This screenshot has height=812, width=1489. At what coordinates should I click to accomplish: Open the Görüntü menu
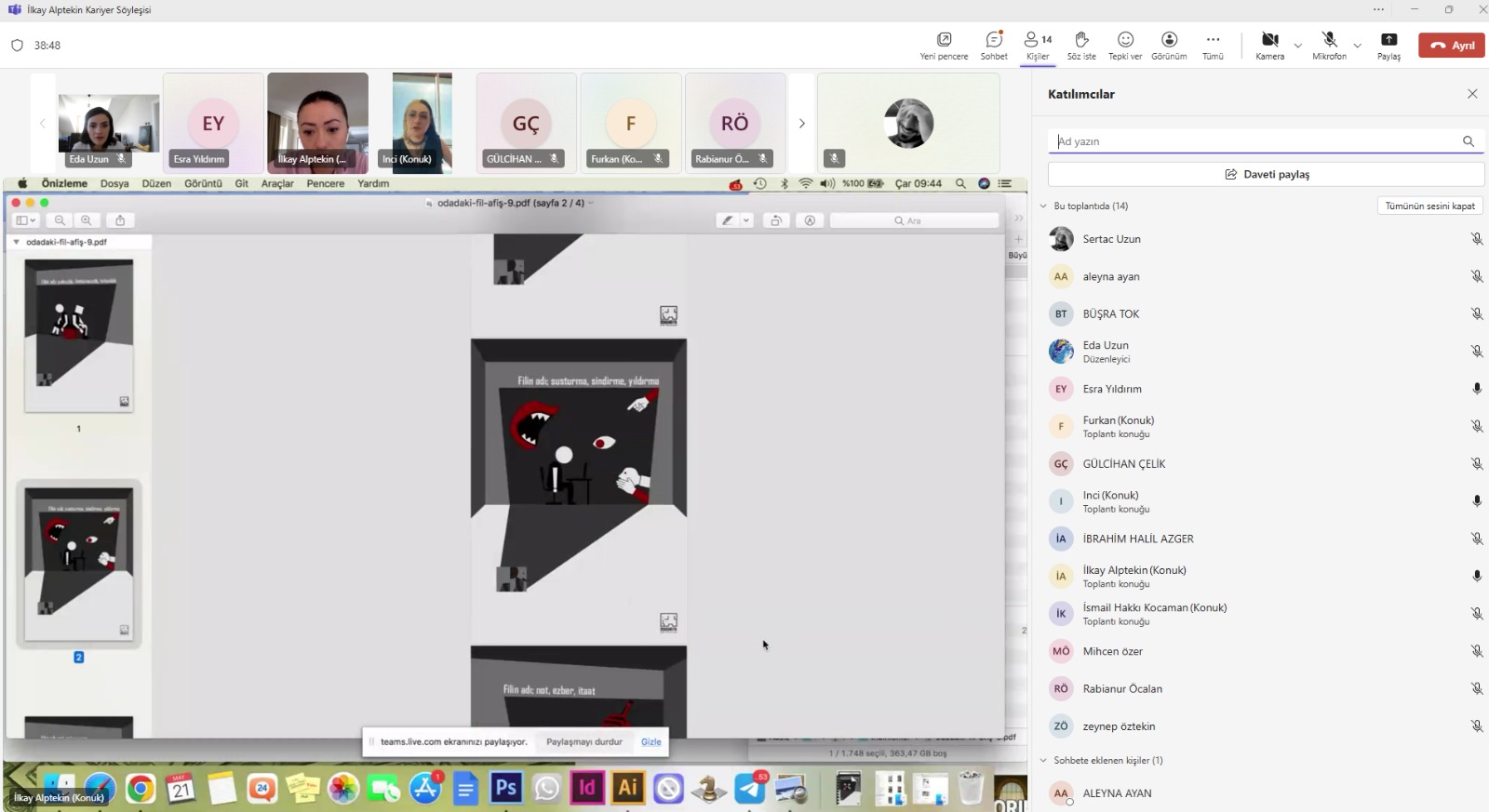tap(203, 184)
